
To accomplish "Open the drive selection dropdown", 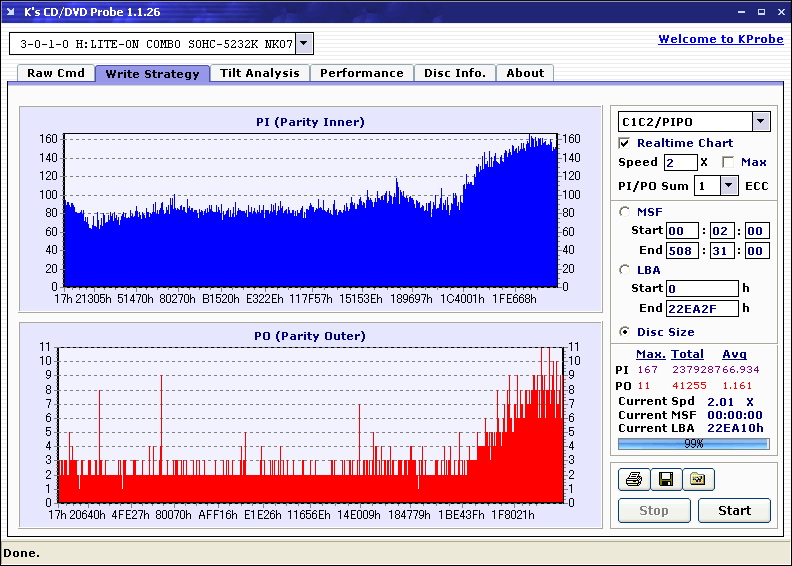I will click(x=304, y=43).
